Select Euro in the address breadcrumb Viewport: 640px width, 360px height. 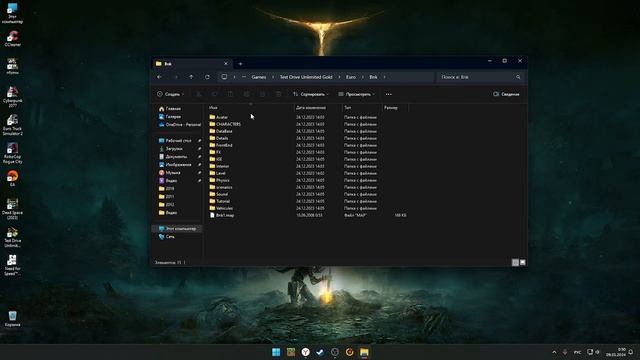pyautogui.click(x=351, y=77)
